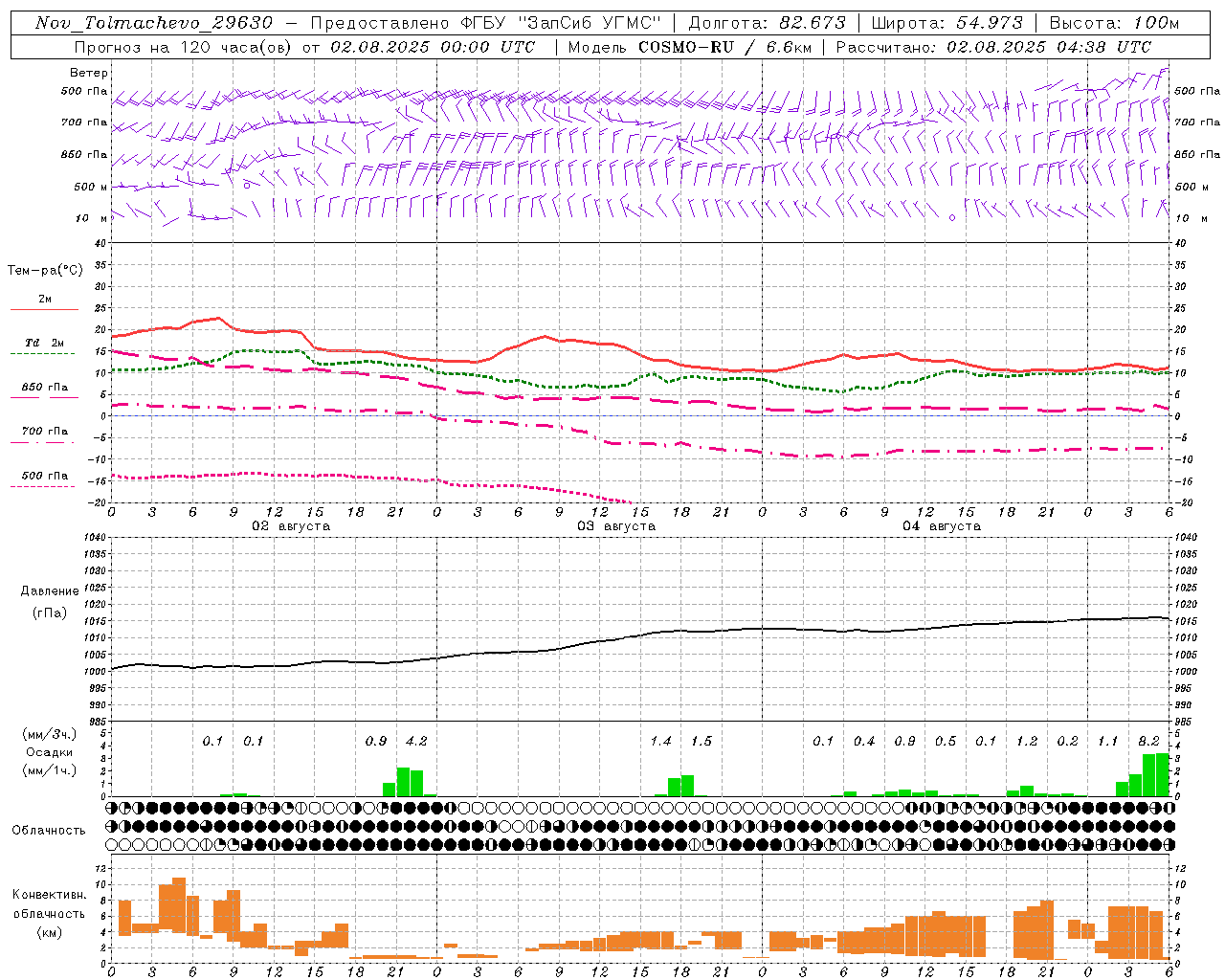Click the Высота: 100м field
The width and height of the screenshot is (1225, 980).
(x=1114, y=23)
